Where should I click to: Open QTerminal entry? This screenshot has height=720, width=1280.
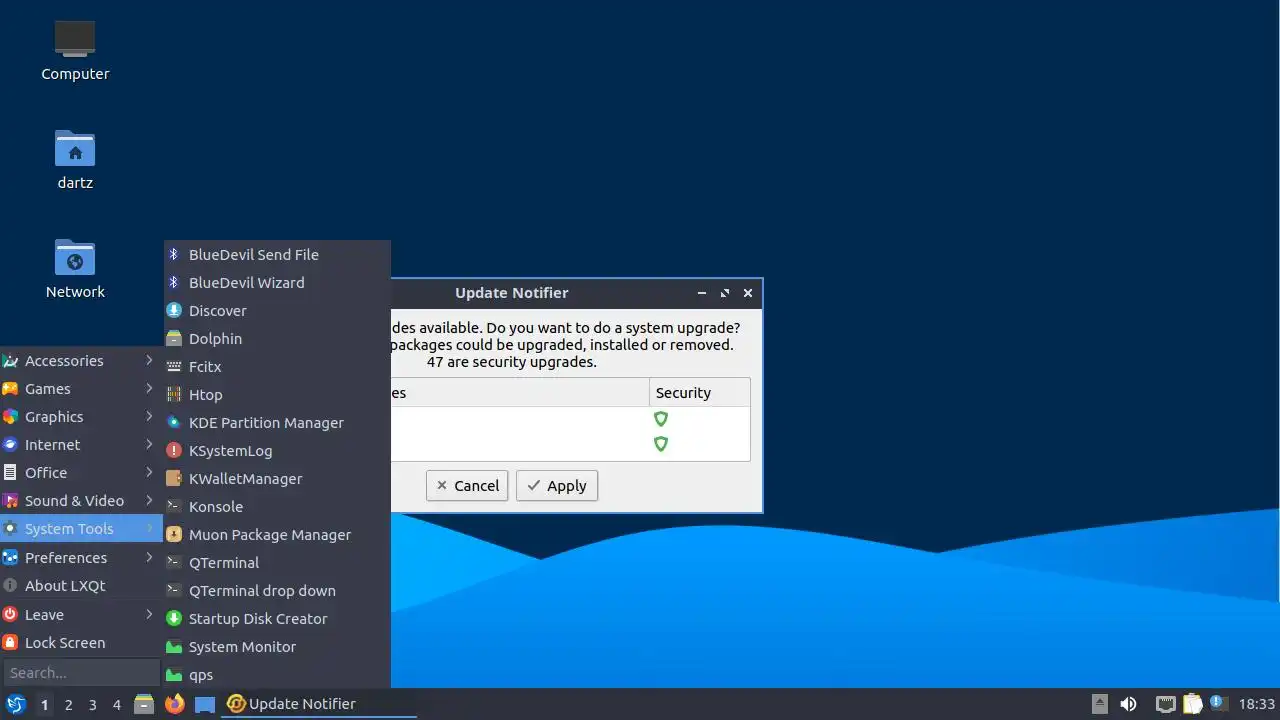(277, 562)
